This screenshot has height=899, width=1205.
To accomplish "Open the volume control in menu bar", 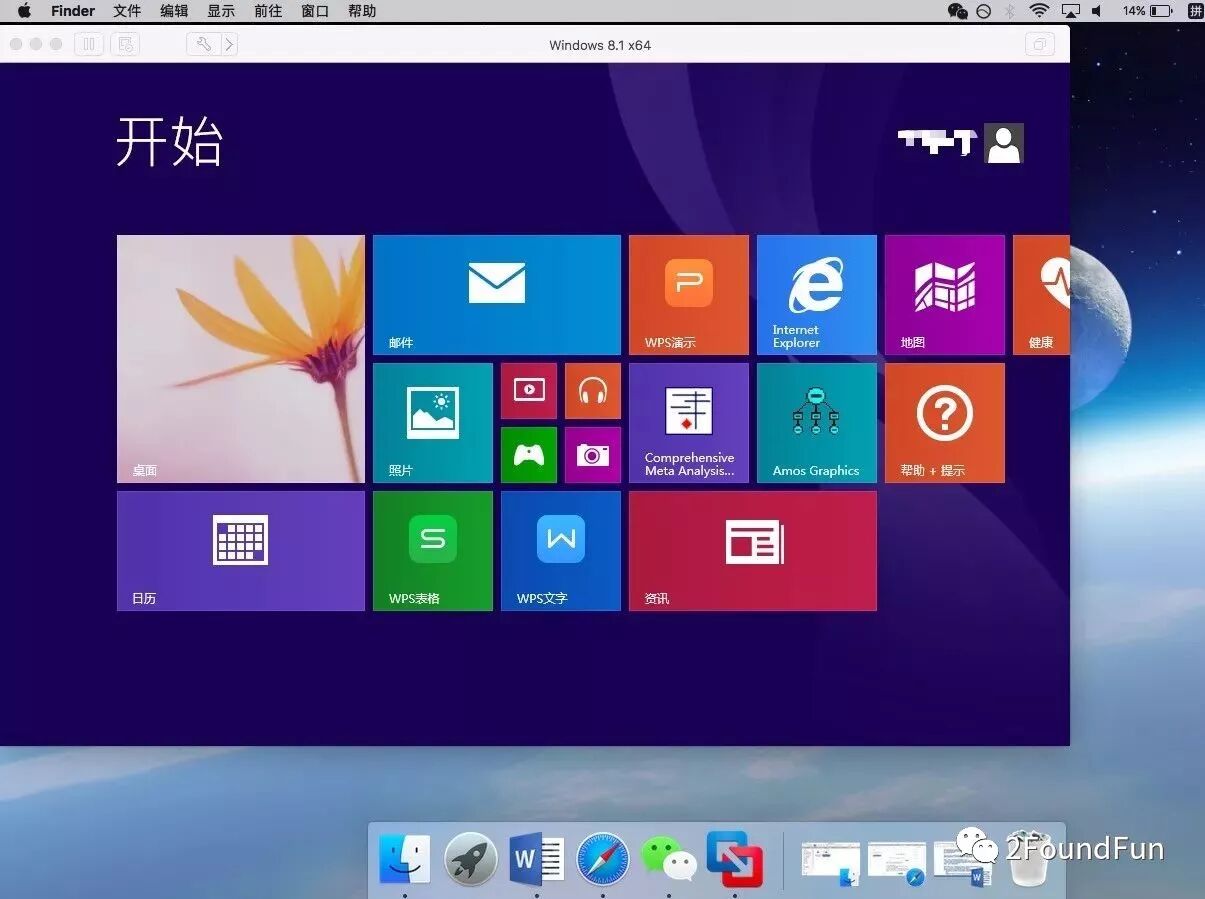I will coord(1097,11).
